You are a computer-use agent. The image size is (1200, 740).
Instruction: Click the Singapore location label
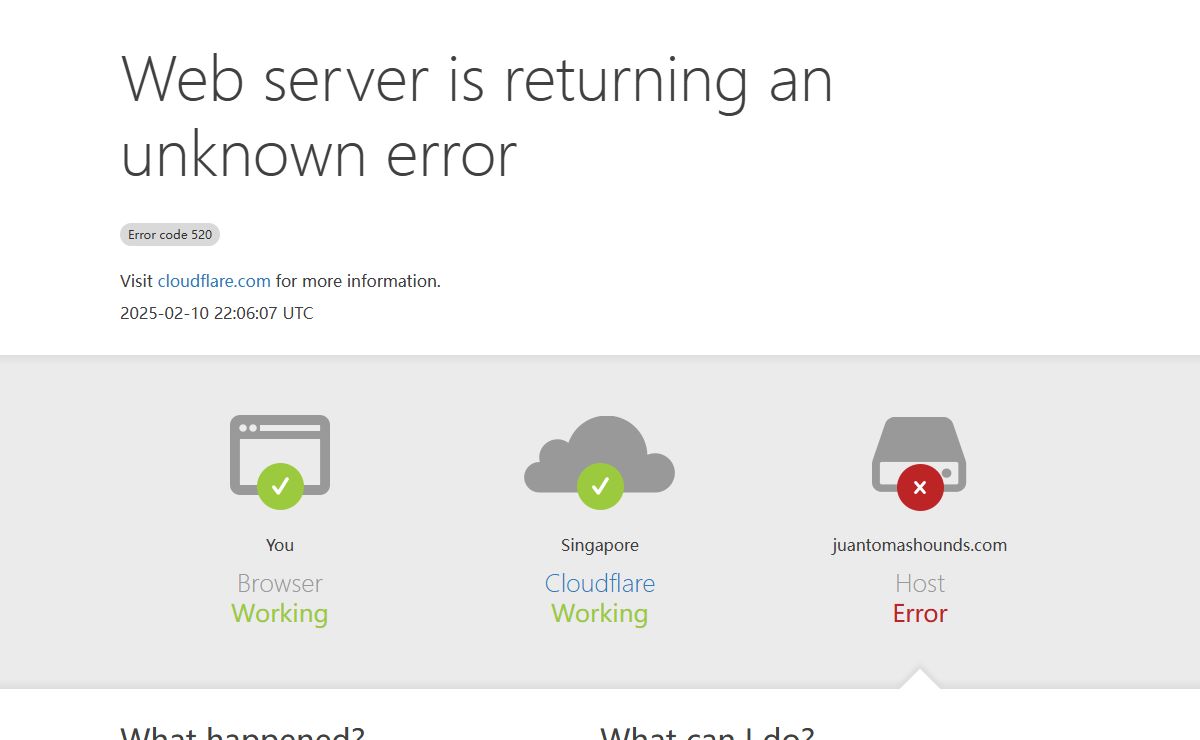600,545
